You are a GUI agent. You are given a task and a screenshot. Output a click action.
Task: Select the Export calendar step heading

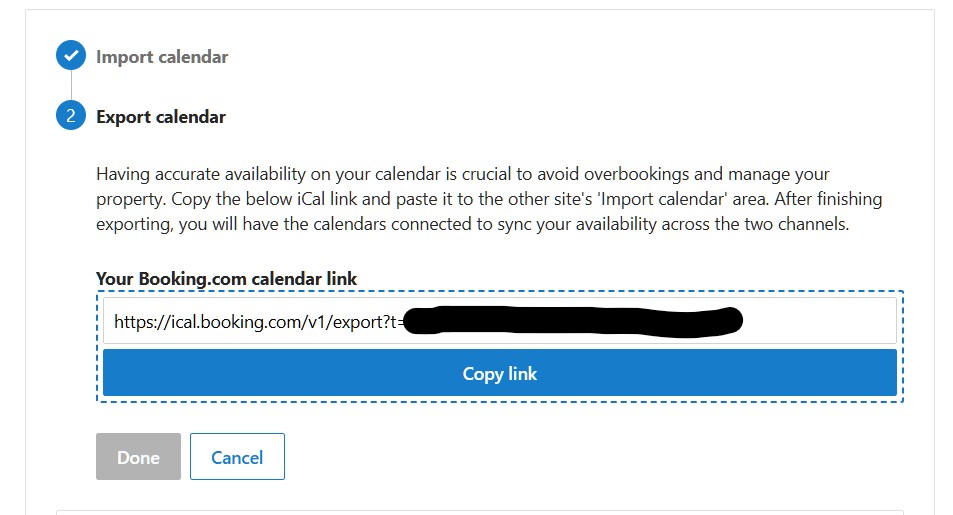point(161,117)
